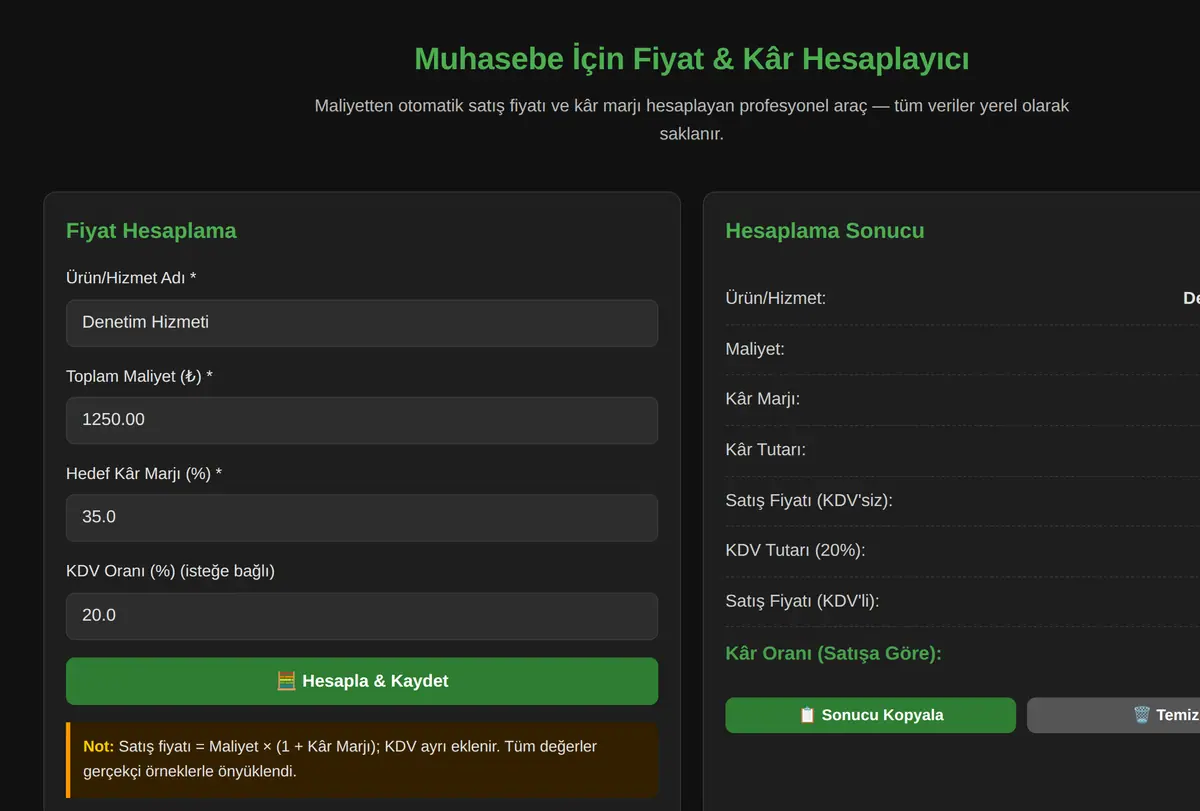Click the clipboard icon on Sonucu Kopyala
Image resolution: width=1200 pixels, height=811 pixels.
click(807, 715)
